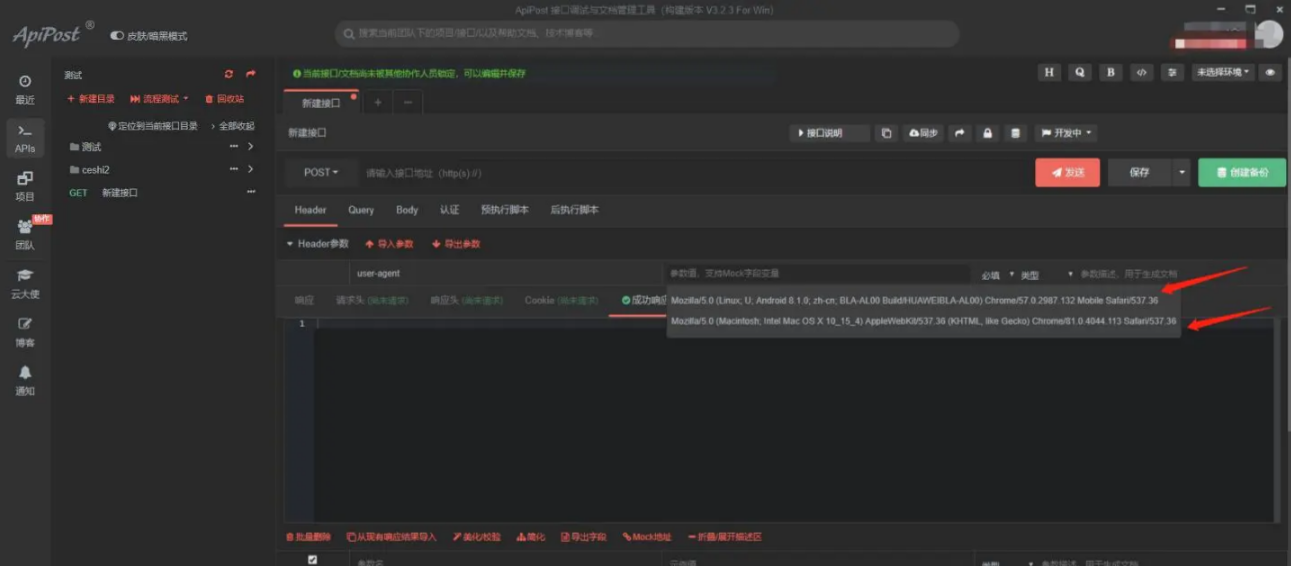1291x566 pixels.
Task: Click the B toolbar icon
Action: (x=1111, y=73)
